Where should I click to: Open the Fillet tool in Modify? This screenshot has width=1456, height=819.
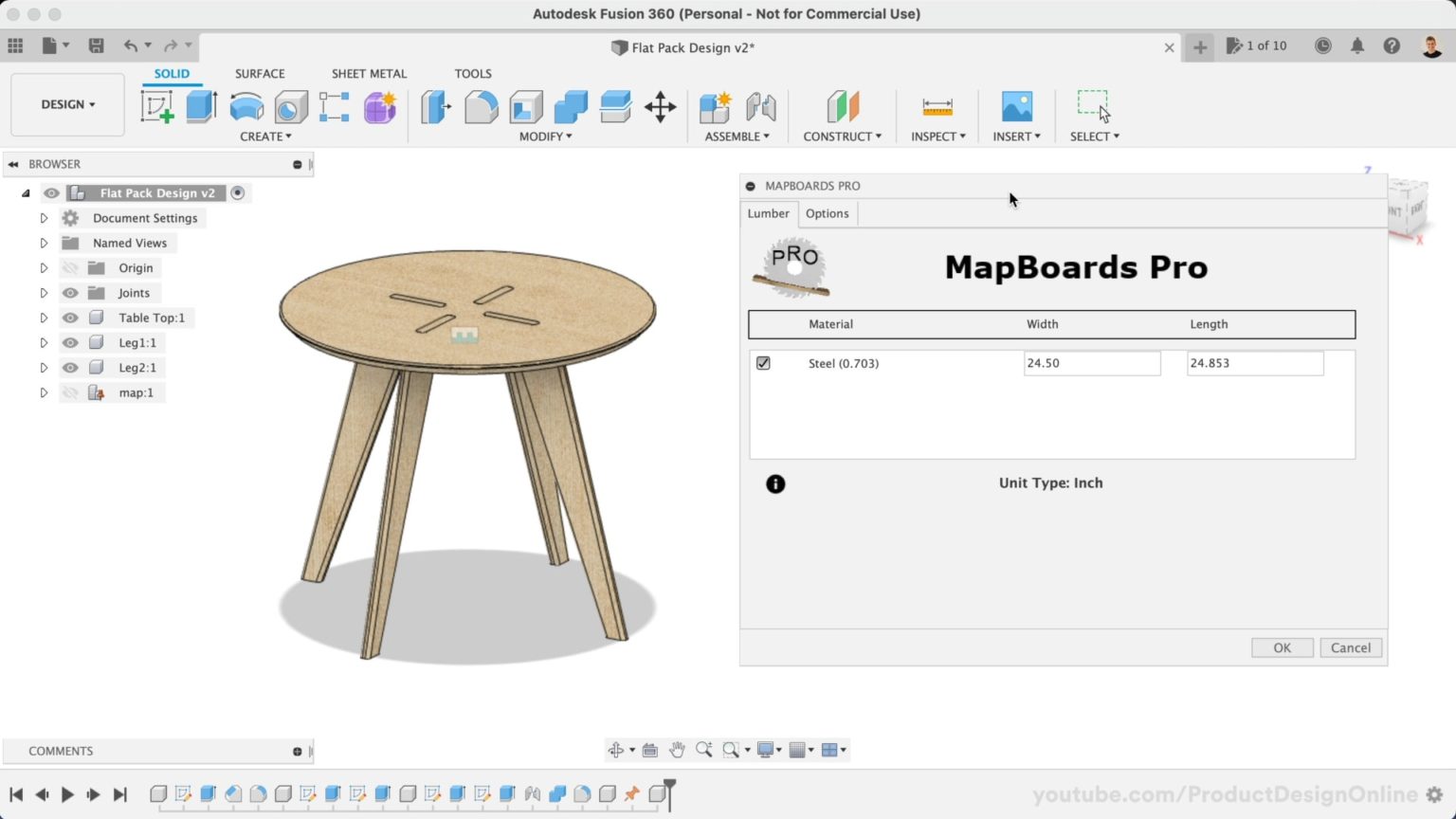(x=482, y=107)
